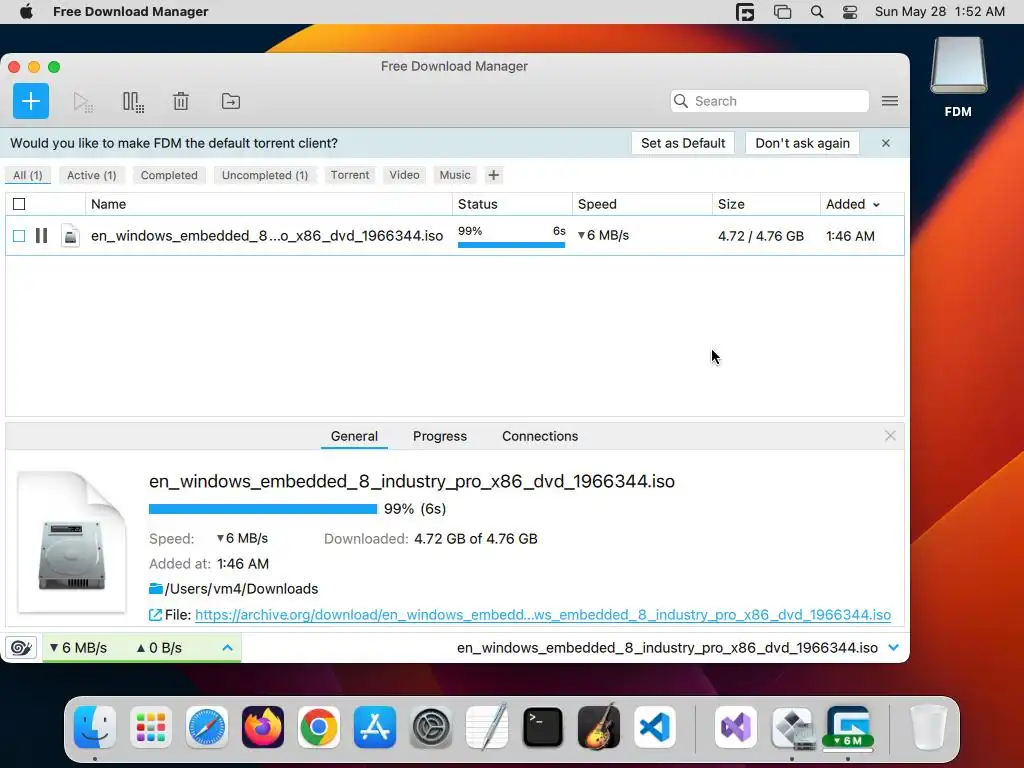Click the Size column header
The height and width of the screenshot is (768, 1024).
pyautogui.click(x=766, y=204)
